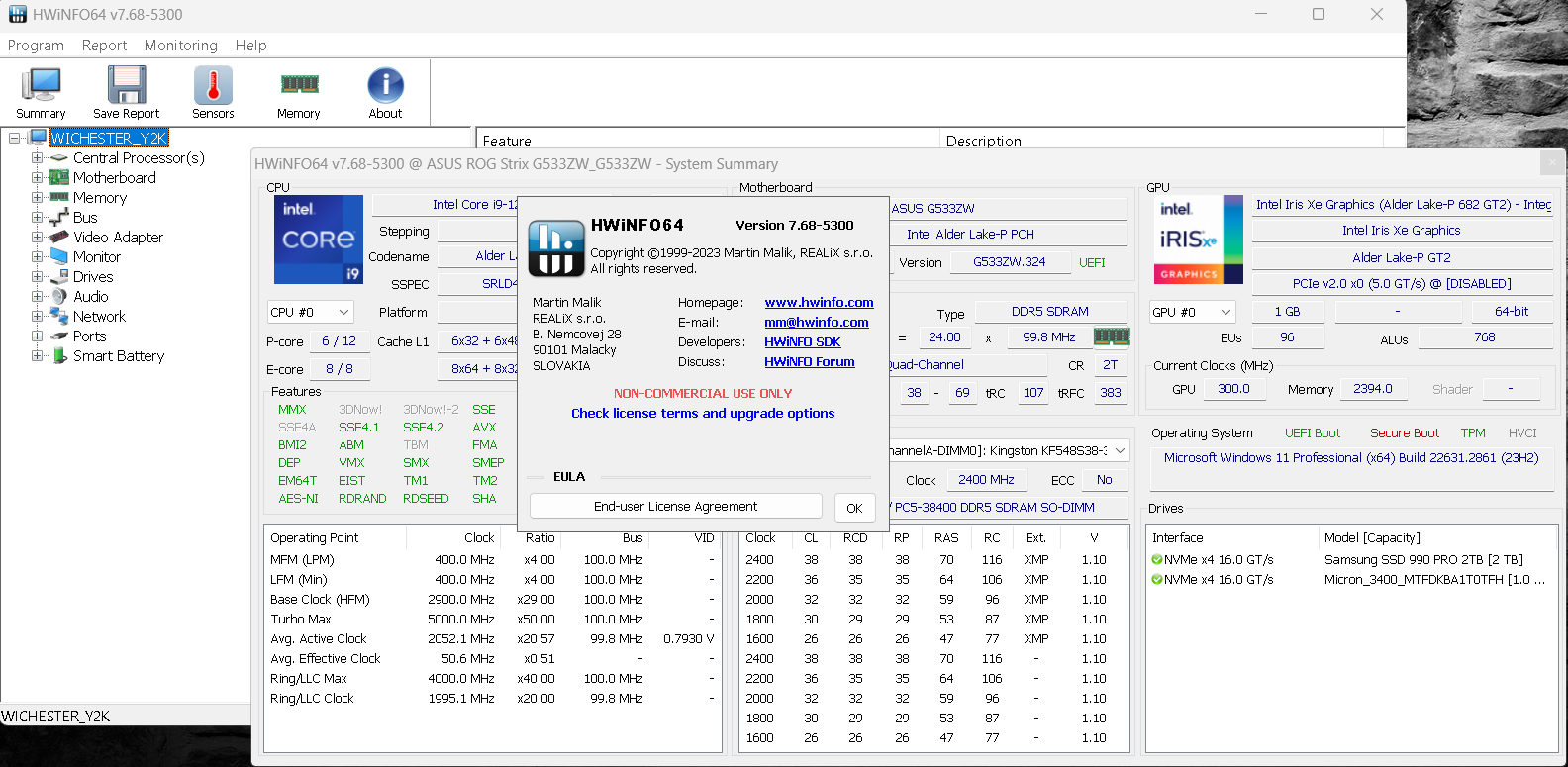Click the green memory module icon
Screen dimensions: 1568x767
click(1112, 336)
